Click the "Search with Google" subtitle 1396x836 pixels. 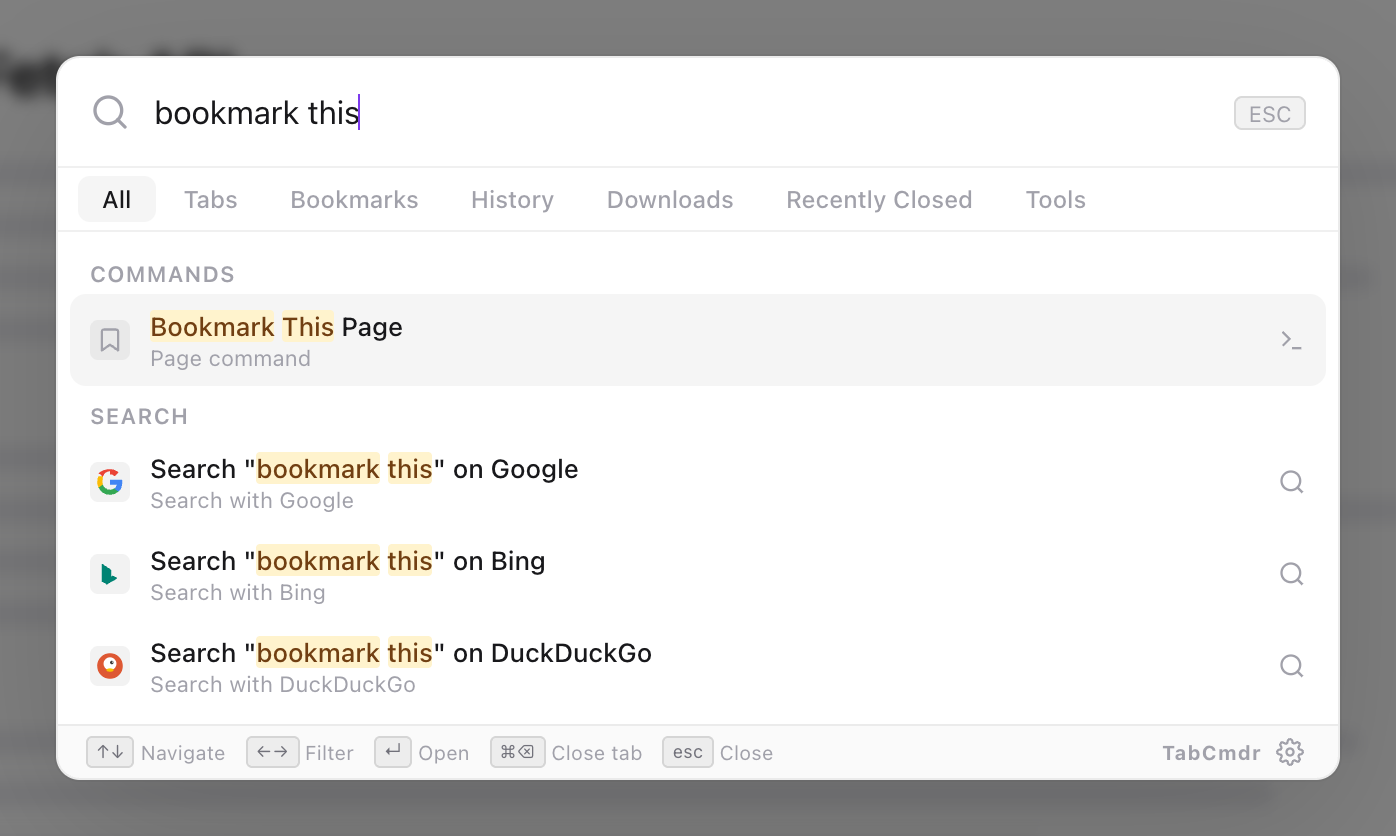click(x=252, y=501)
